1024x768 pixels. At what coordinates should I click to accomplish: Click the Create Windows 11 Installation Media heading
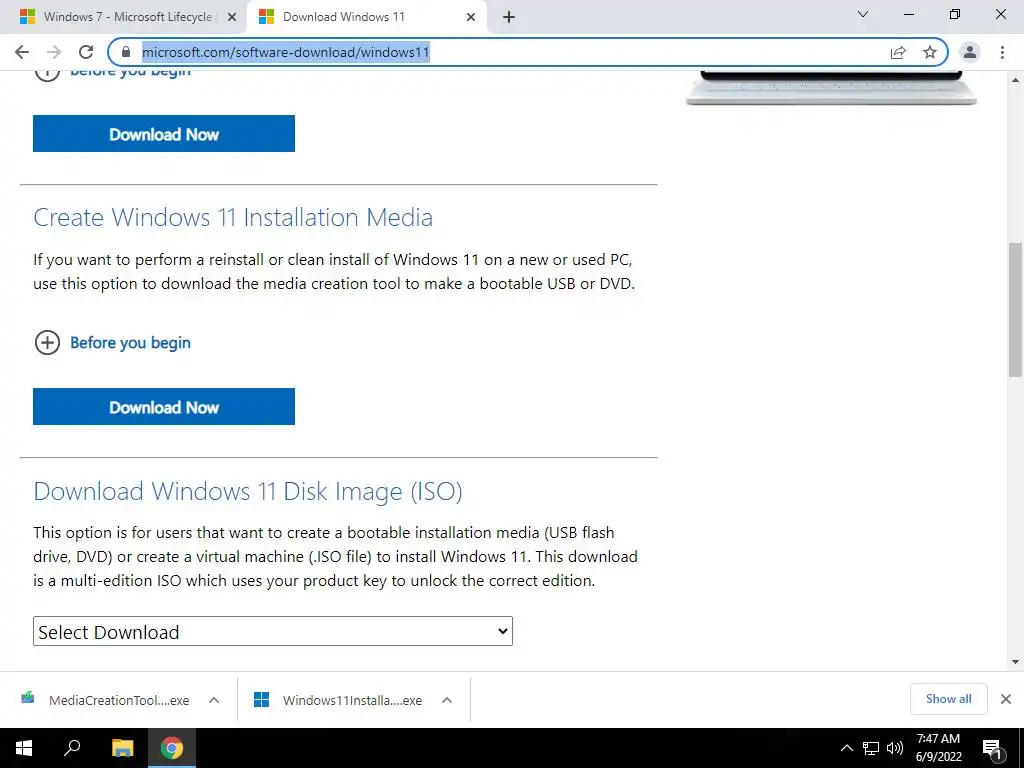[x=233, y=217]
